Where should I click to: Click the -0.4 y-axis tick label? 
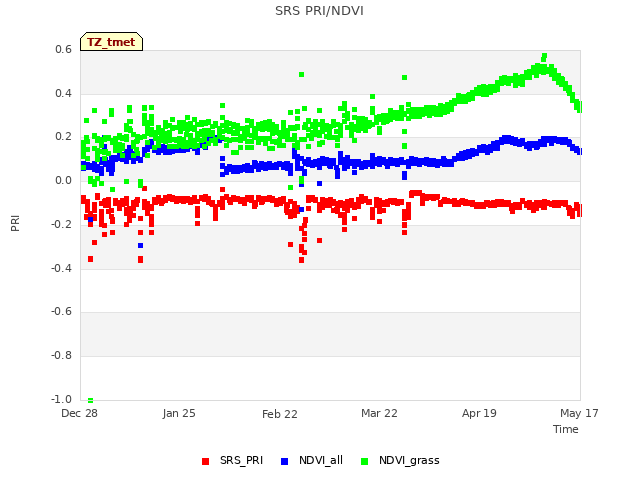click(x=61, y=268)
